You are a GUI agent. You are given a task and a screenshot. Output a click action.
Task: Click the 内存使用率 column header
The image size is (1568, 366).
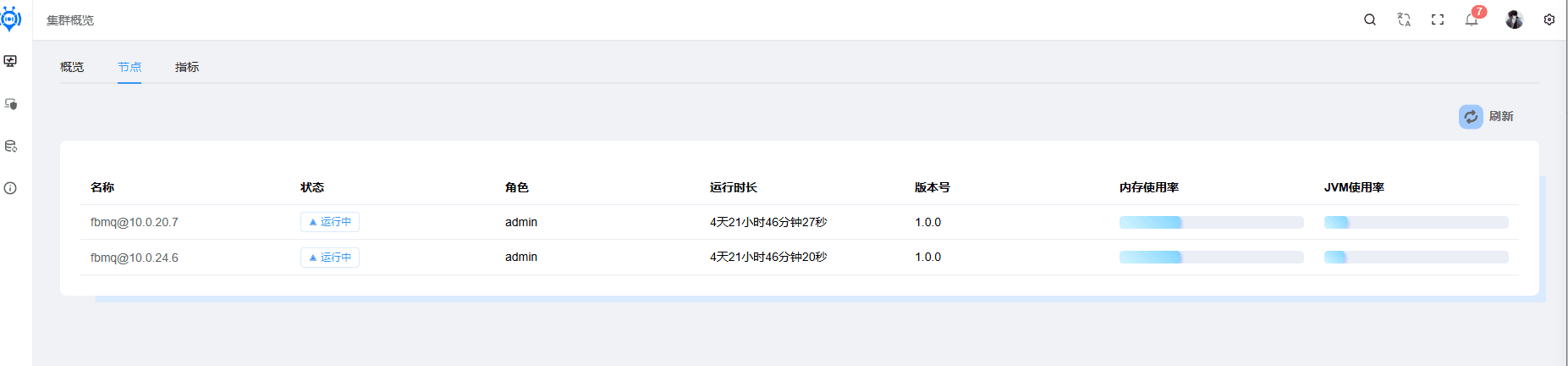1149,187
